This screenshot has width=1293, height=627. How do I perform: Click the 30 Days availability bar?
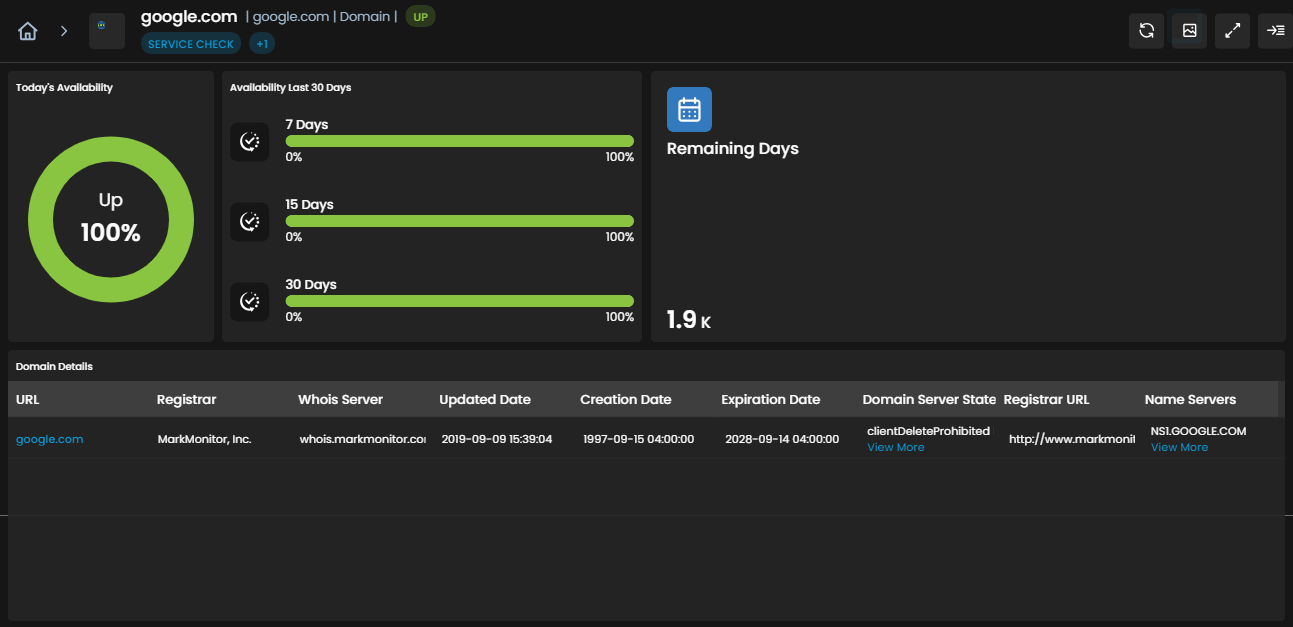460,301
